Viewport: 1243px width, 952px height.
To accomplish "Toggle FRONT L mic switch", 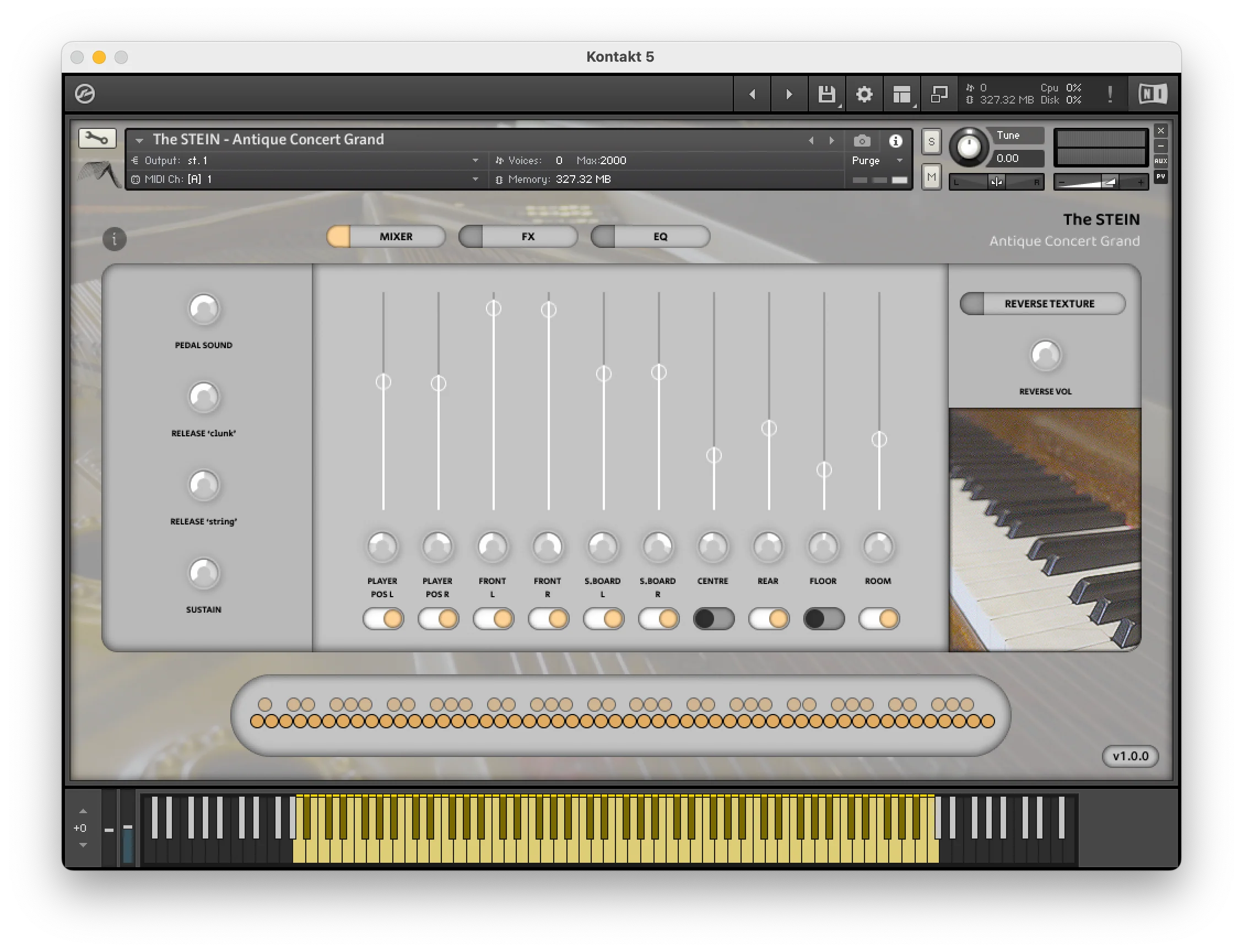I will (493, 619).
